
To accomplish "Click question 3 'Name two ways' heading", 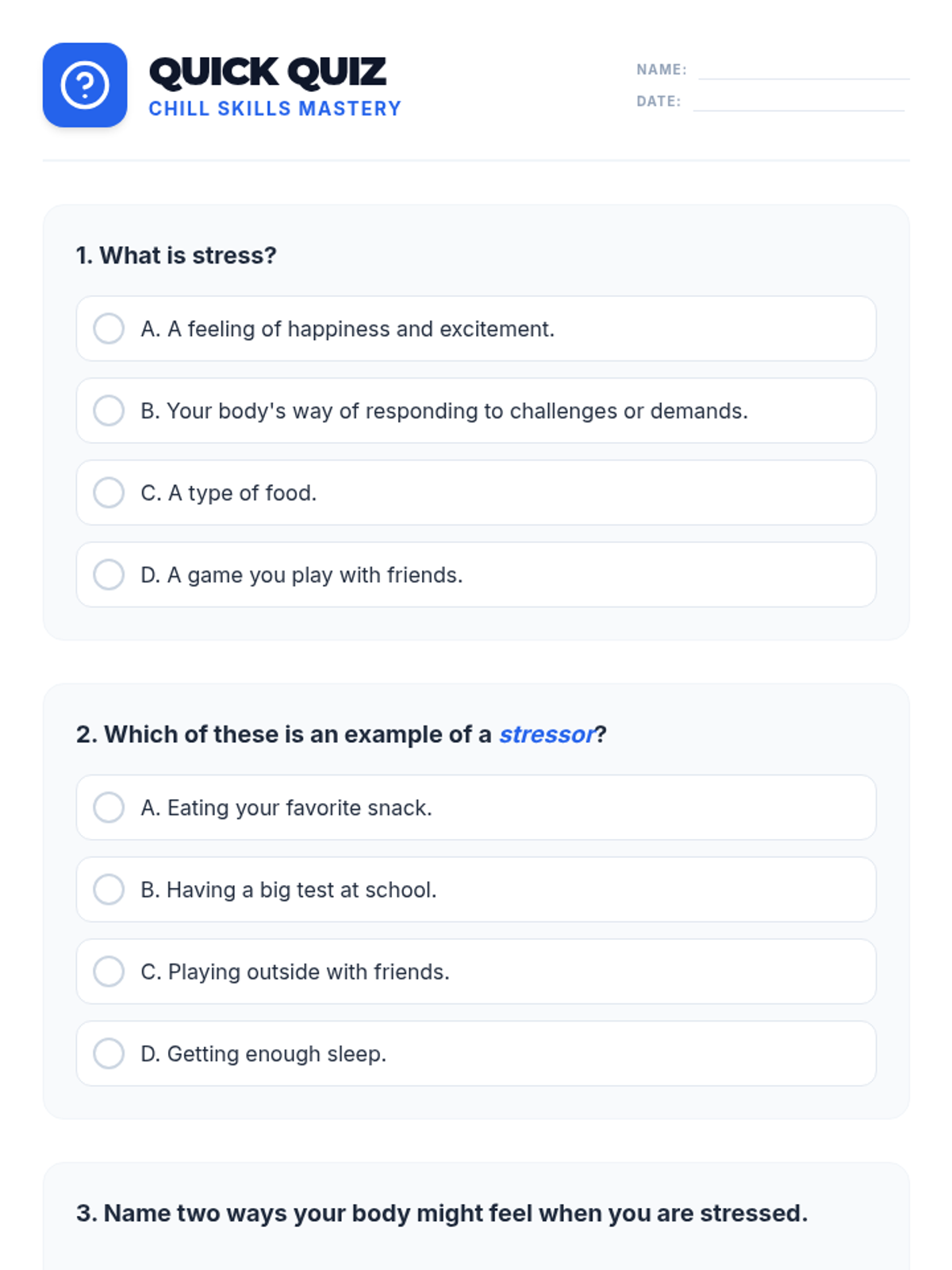I will pyautogui.click(x=442, y=1213).
